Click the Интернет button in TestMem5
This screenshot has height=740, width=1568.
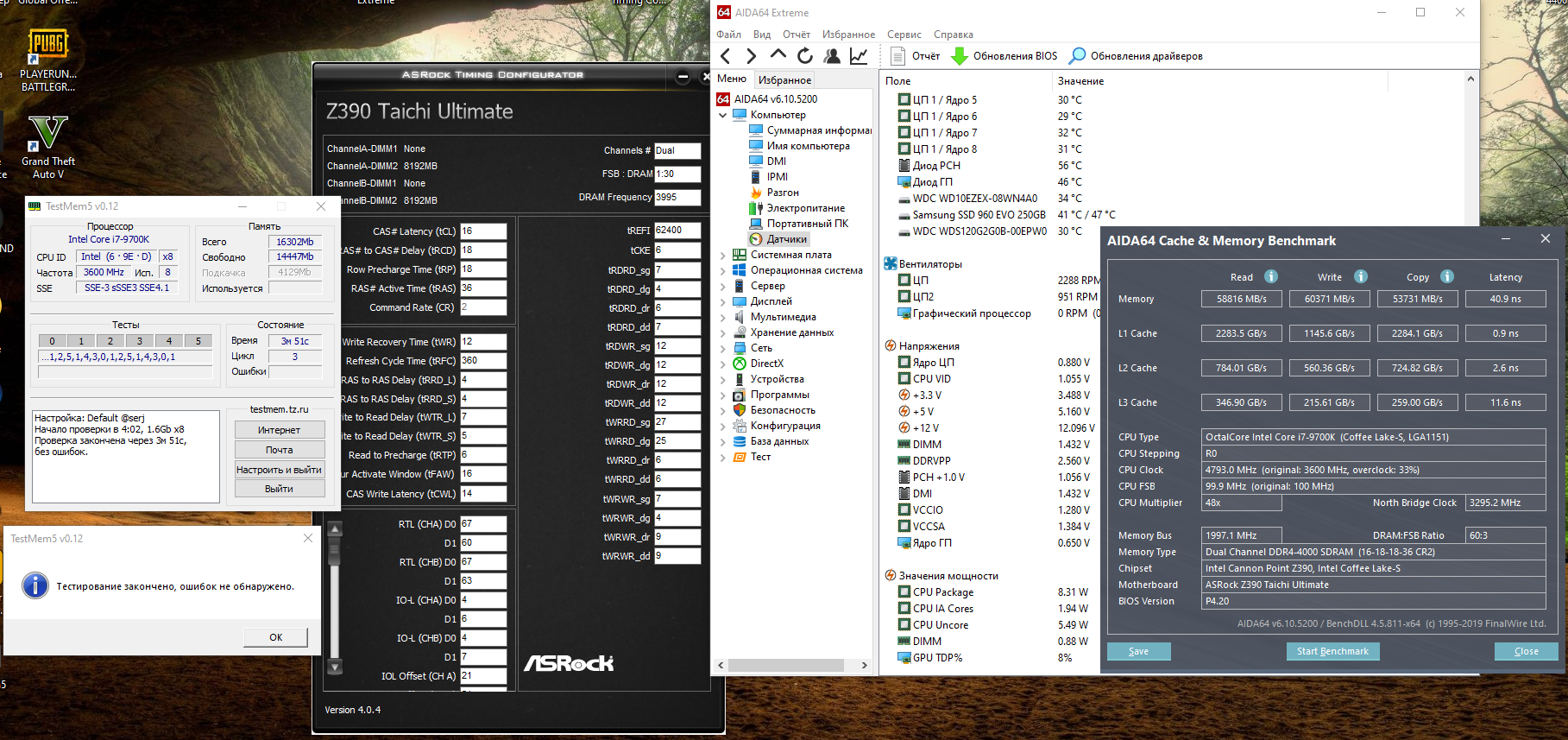[280, 430]
